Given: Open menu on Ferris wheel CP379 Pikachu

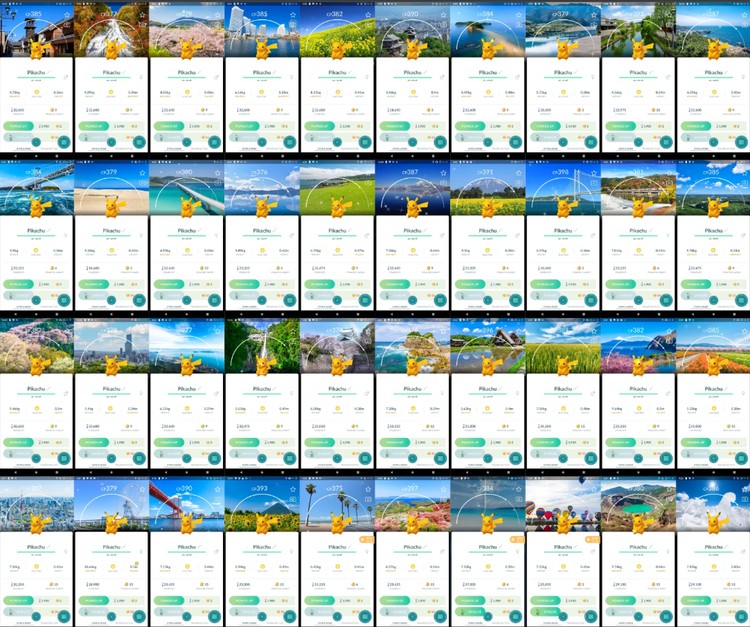Looking at the screenshot, I should click(139, 616).
